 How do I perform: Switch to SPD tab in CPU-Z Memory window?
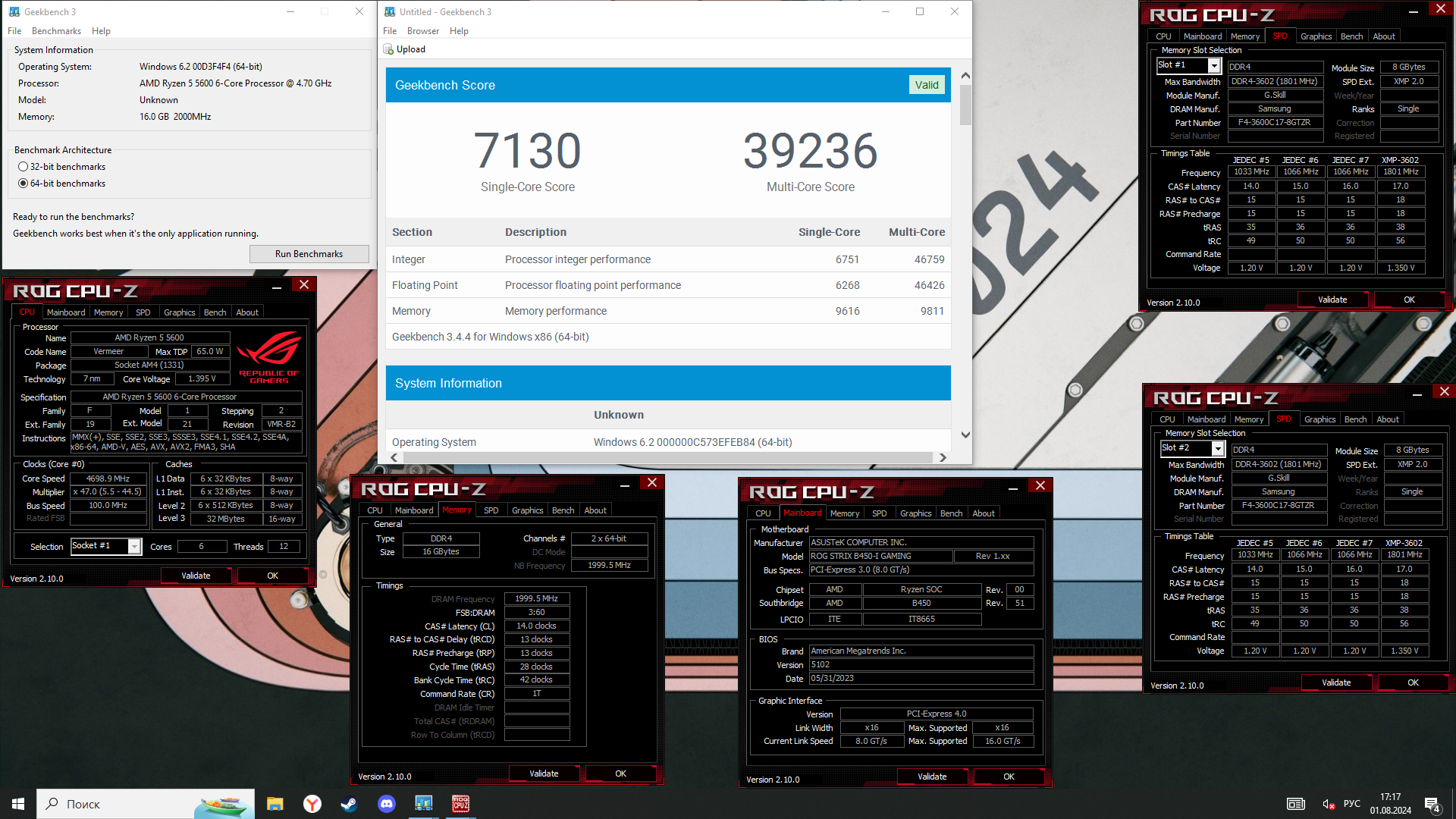pyautogui.click(x=491, y=510)
